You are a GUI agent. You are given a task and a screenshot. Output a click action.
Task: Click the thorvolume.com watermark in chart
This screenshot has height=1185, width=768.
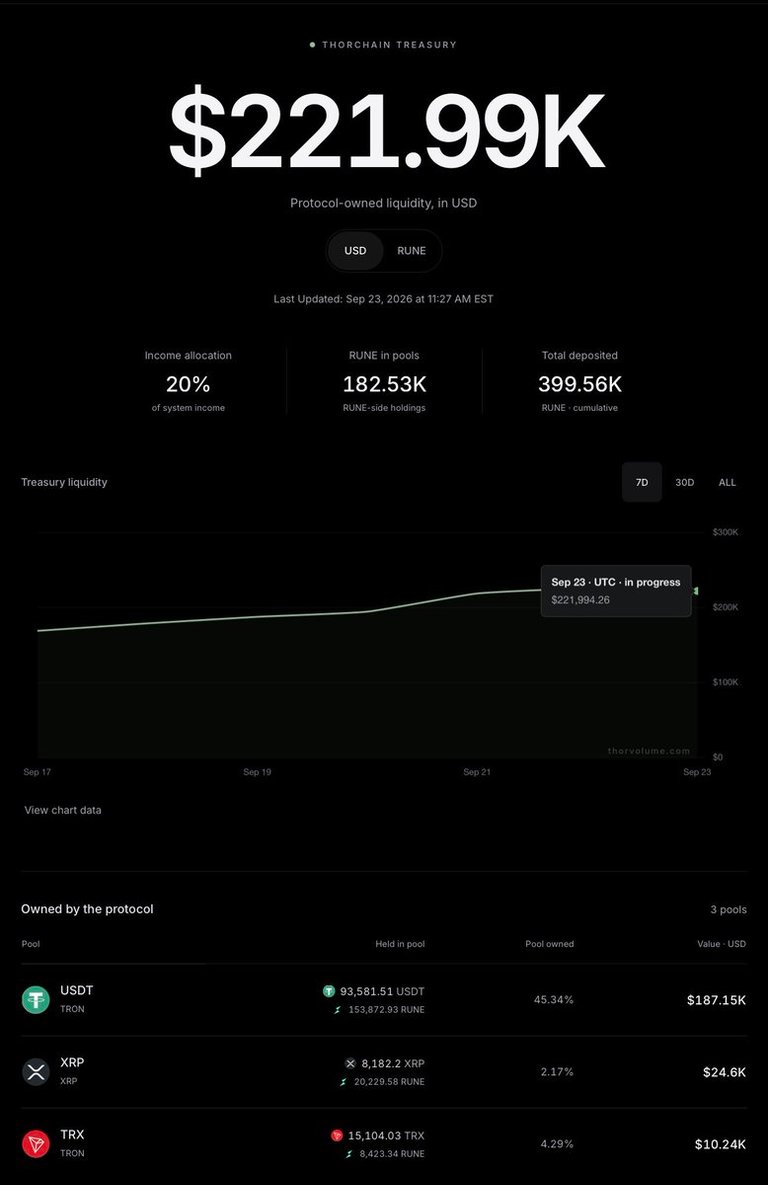[x=649, y=751]
